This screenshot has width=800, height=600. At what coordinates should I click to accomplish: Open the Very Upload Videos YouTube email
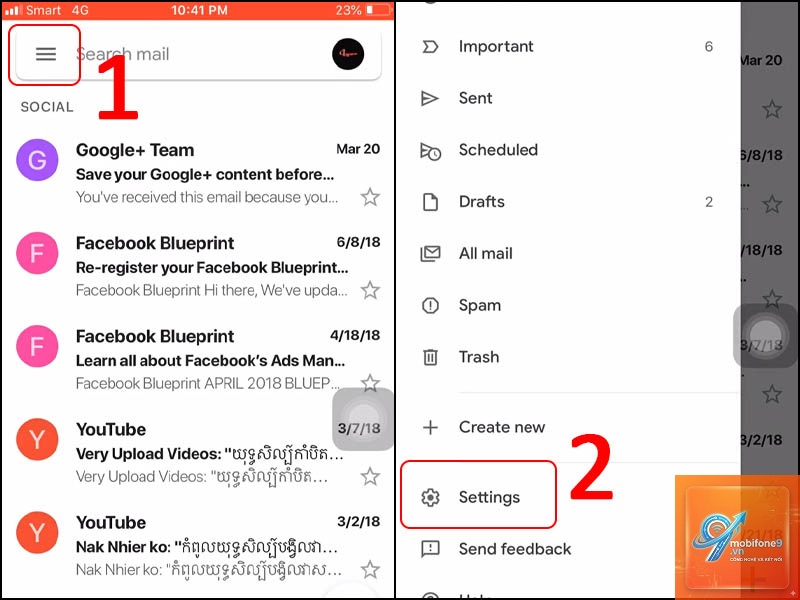(x=198, y=453)
